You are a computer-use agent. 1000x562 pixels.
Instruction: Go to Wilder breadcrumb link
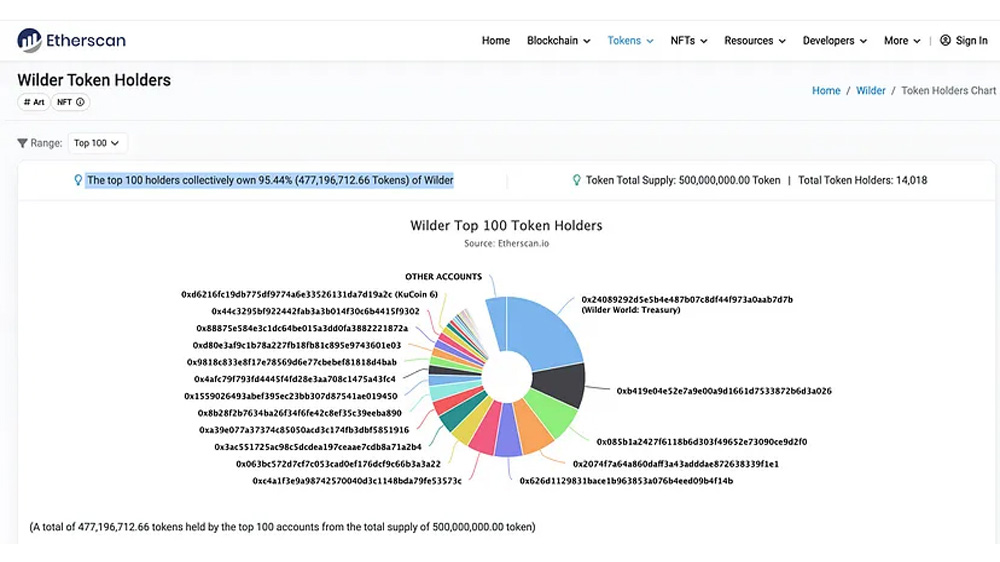click(x=871, y=91)
